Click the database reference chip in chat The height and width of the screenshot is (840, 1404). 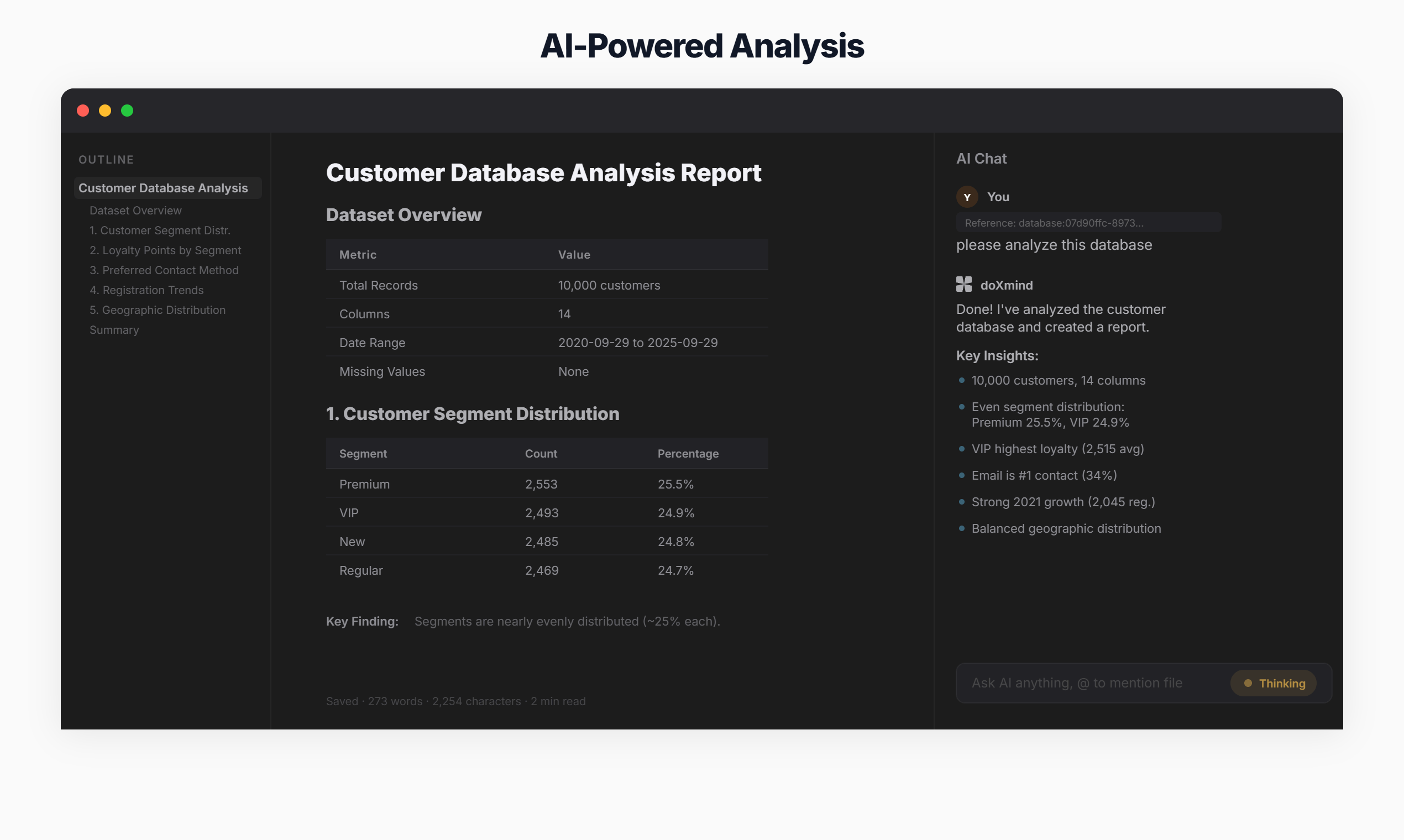pos(1087,223)
